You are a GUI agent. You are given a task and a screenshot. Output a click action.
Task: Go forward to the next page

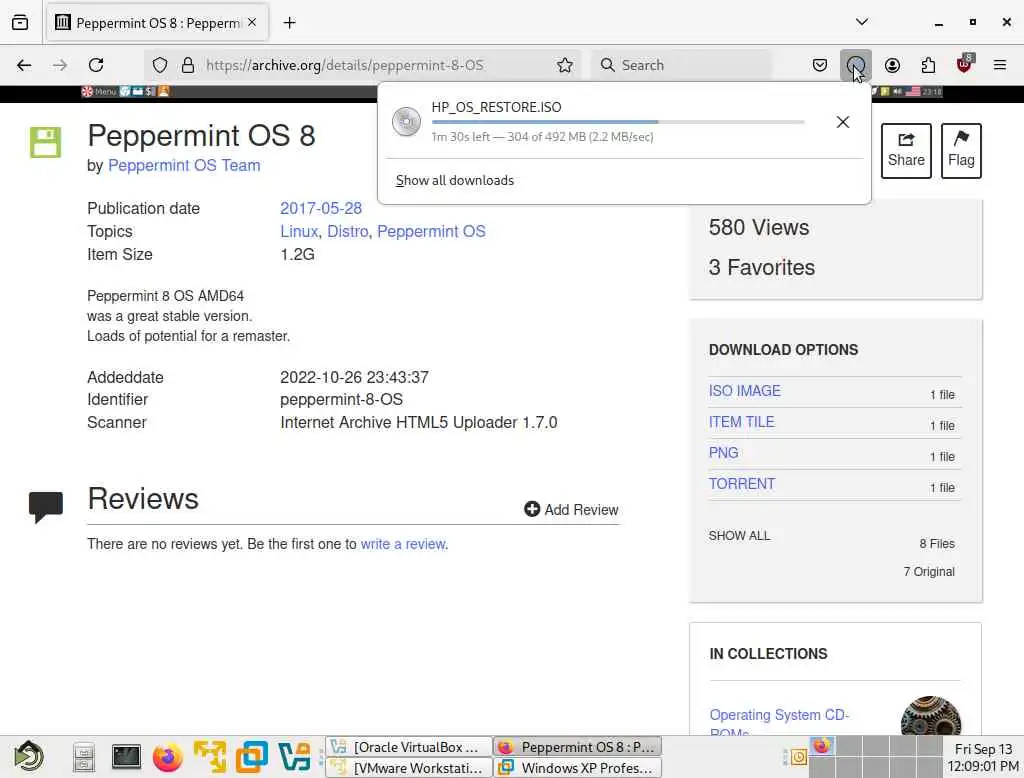point(59,65)
